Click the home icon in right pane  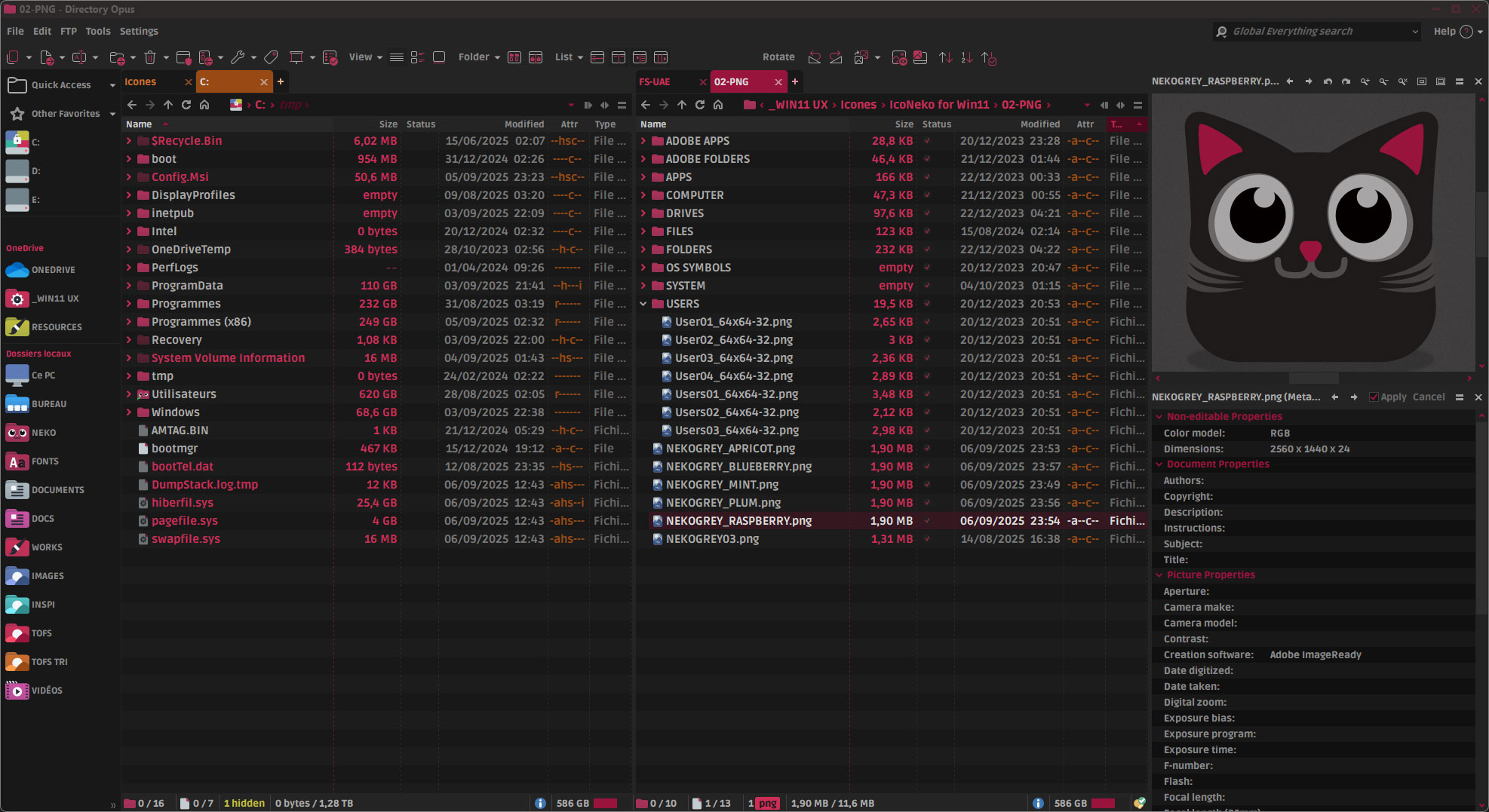(x=718, y=105)
